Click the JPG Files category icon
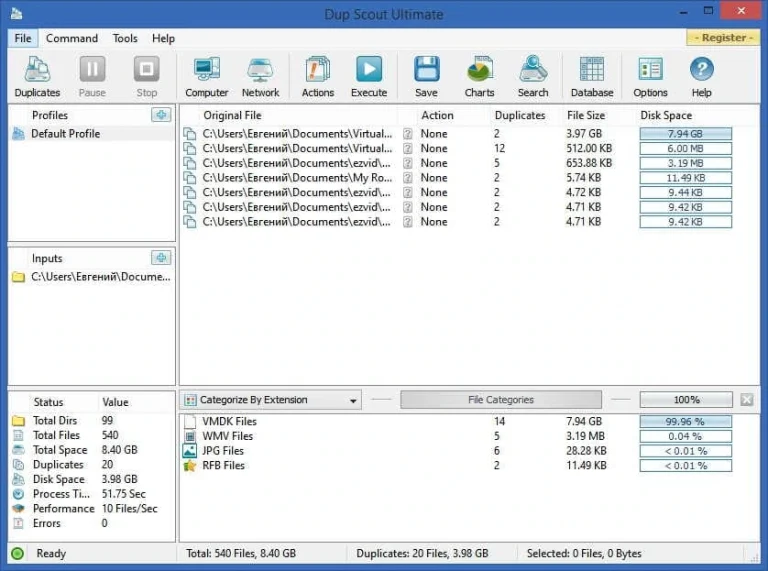The width and height of the screenshot is (768, 571). tap(190, 451)
